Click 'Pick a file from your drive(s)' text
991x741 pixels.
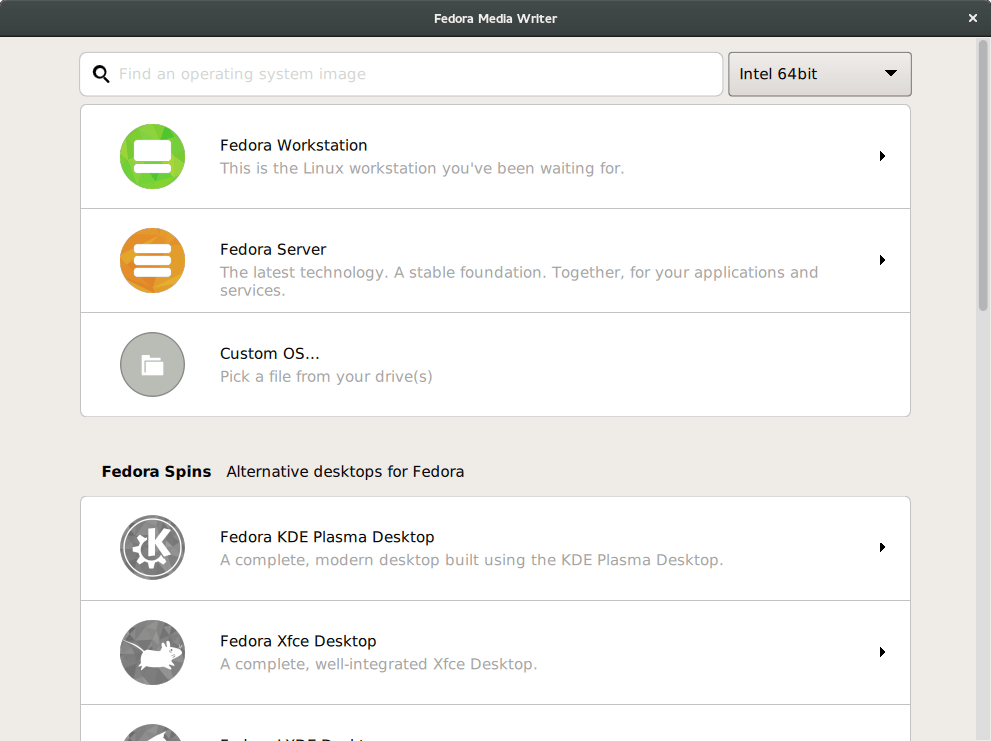[326, 377]
